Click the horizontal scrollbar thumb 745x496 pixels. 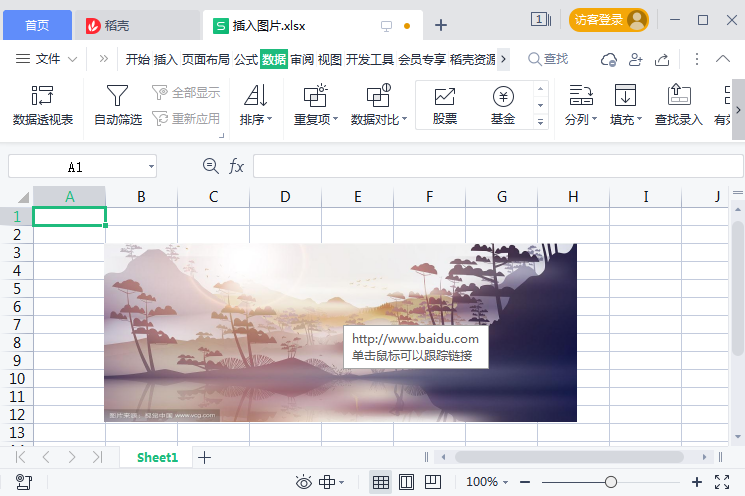click(569, 457)
